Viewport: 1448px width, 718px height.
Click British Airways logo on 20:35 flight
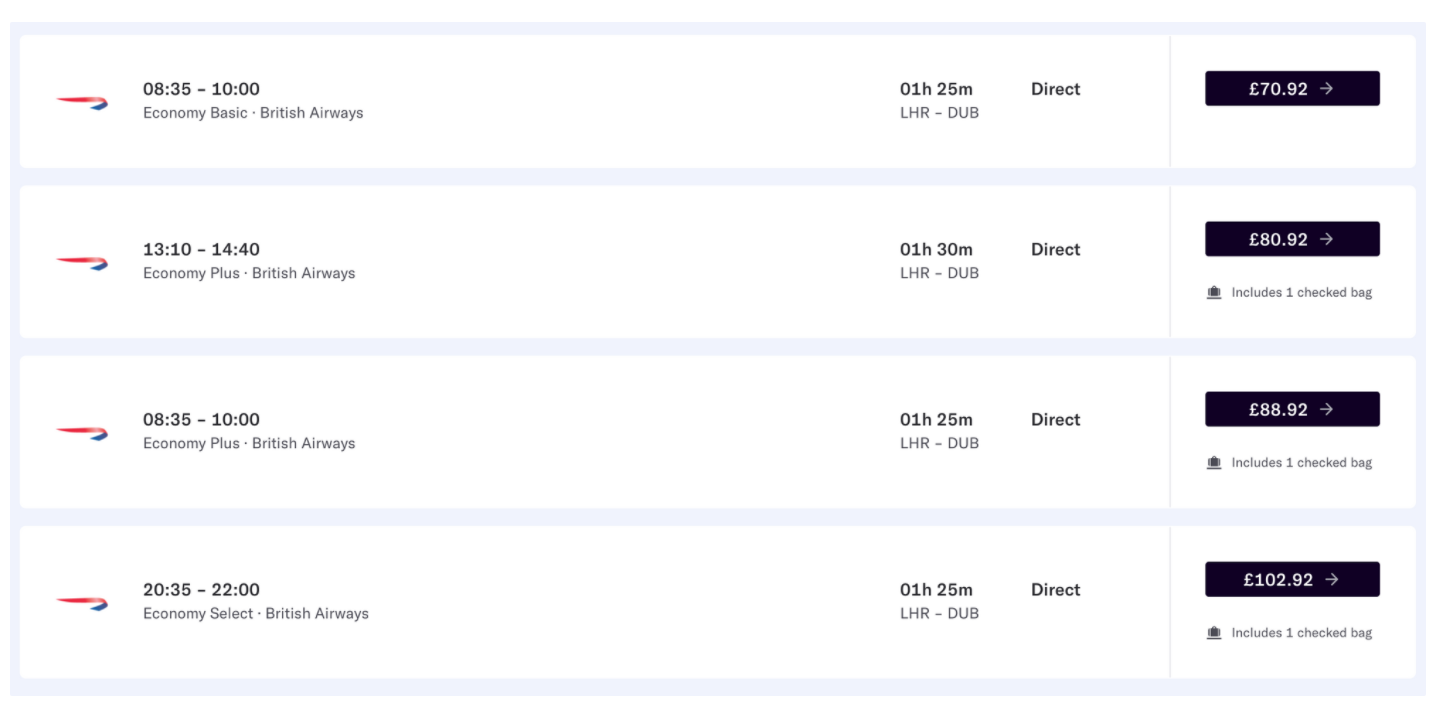[82, 602]
